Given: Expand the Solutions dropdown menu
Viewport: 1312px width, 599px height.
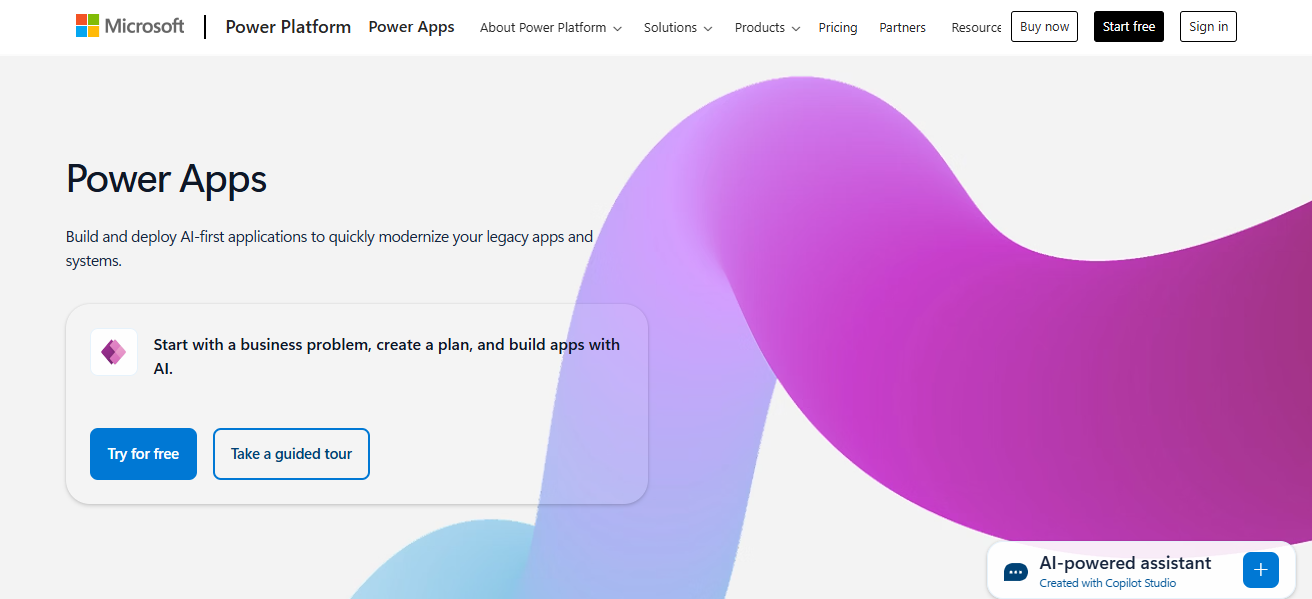Looking at the screenshot, I should coord(678,28).
